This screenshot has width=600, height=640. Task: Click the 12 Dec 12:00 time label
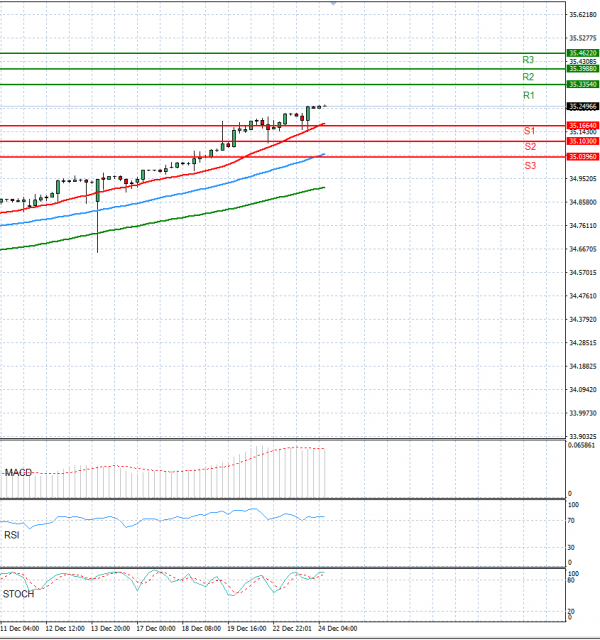(65, 629)
